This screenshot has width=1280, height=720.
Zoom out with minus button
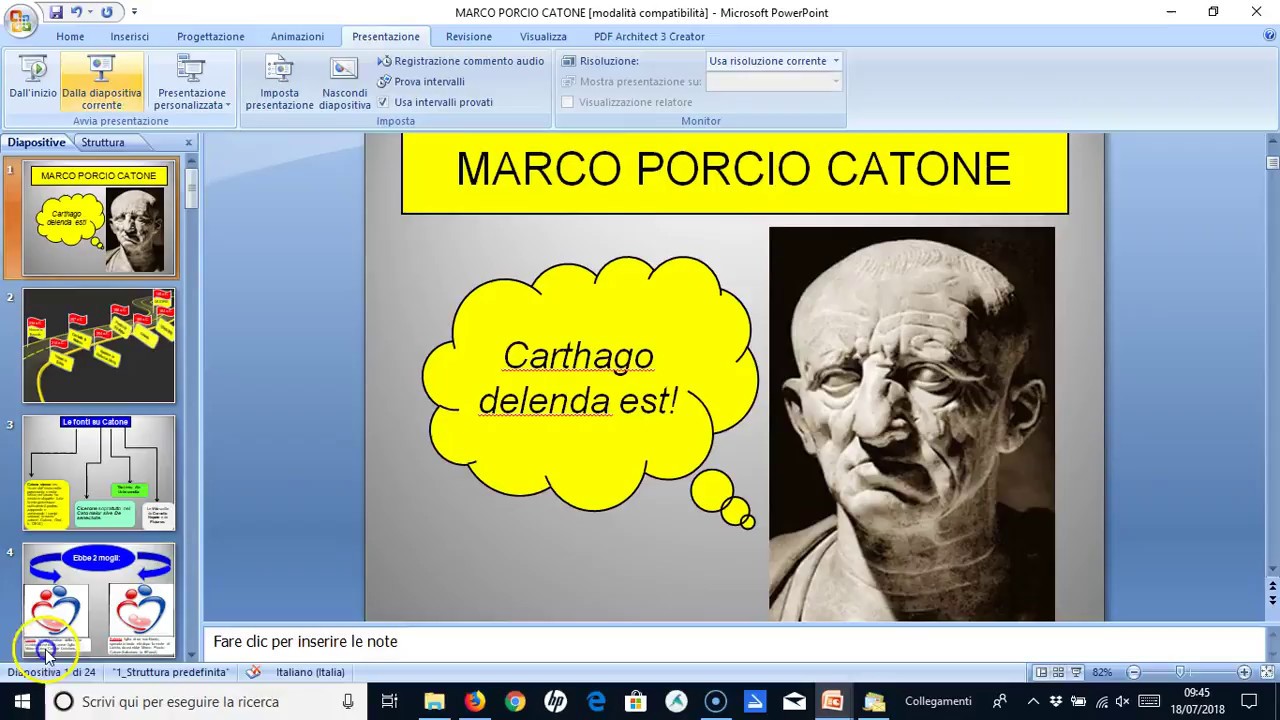tap(1133, 672)
